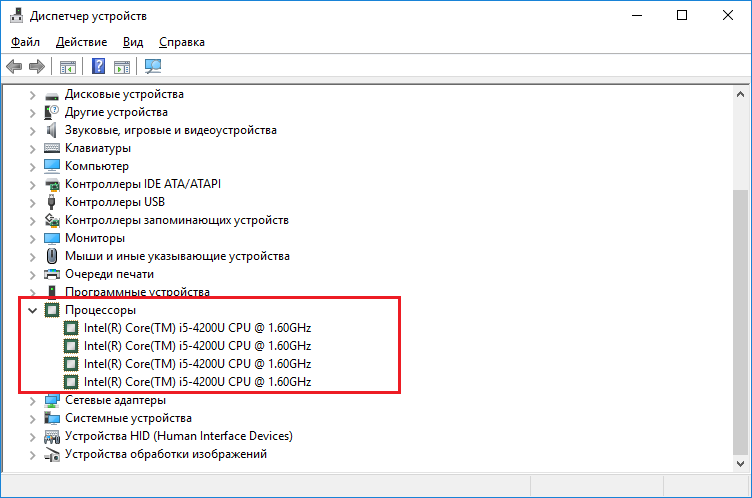The width and height of the screenshot is (752, 498).
Task: Select the third Intel i5-4200U processor entry
Action: (x=198, y=364)
